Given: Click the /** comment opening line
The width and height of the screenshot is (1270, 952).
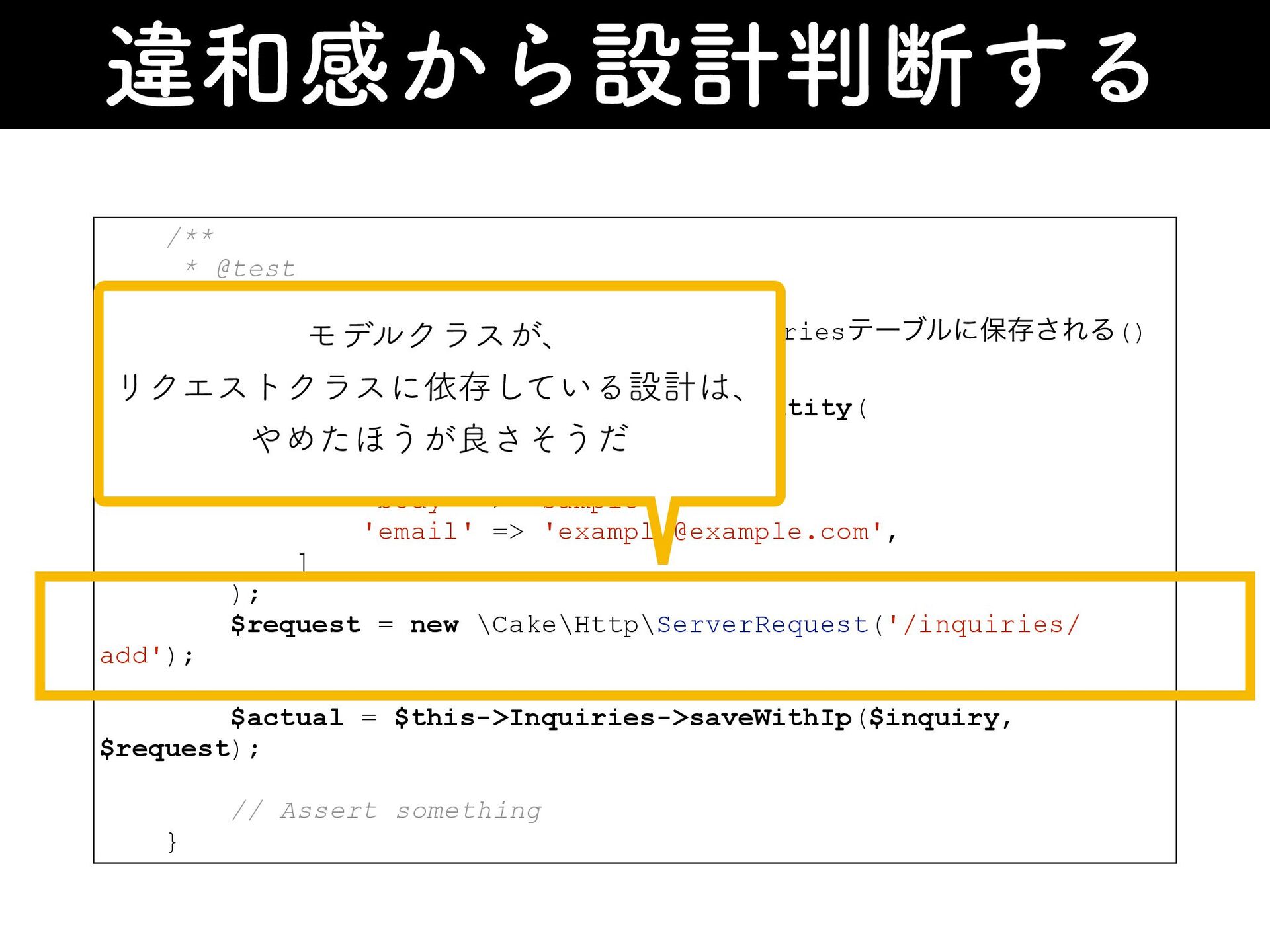Looking at the screenshot, I should [x=190, y=236].
